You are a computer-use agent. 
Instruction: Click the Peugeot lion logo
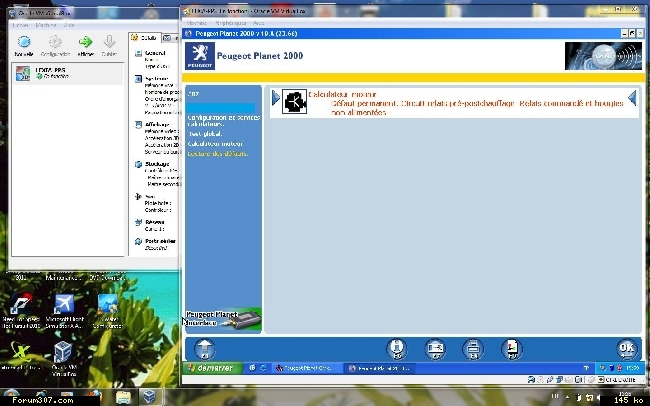coord(200,56)
